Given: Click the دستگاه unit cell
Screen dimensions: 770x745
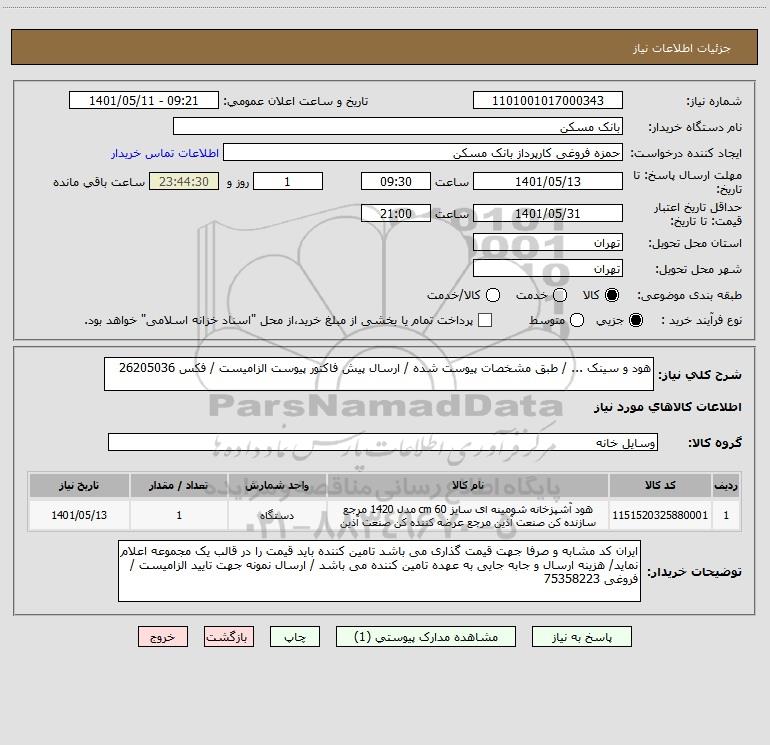Looking at the screenshot, I should pyautogui.click(x=277, y=515).
